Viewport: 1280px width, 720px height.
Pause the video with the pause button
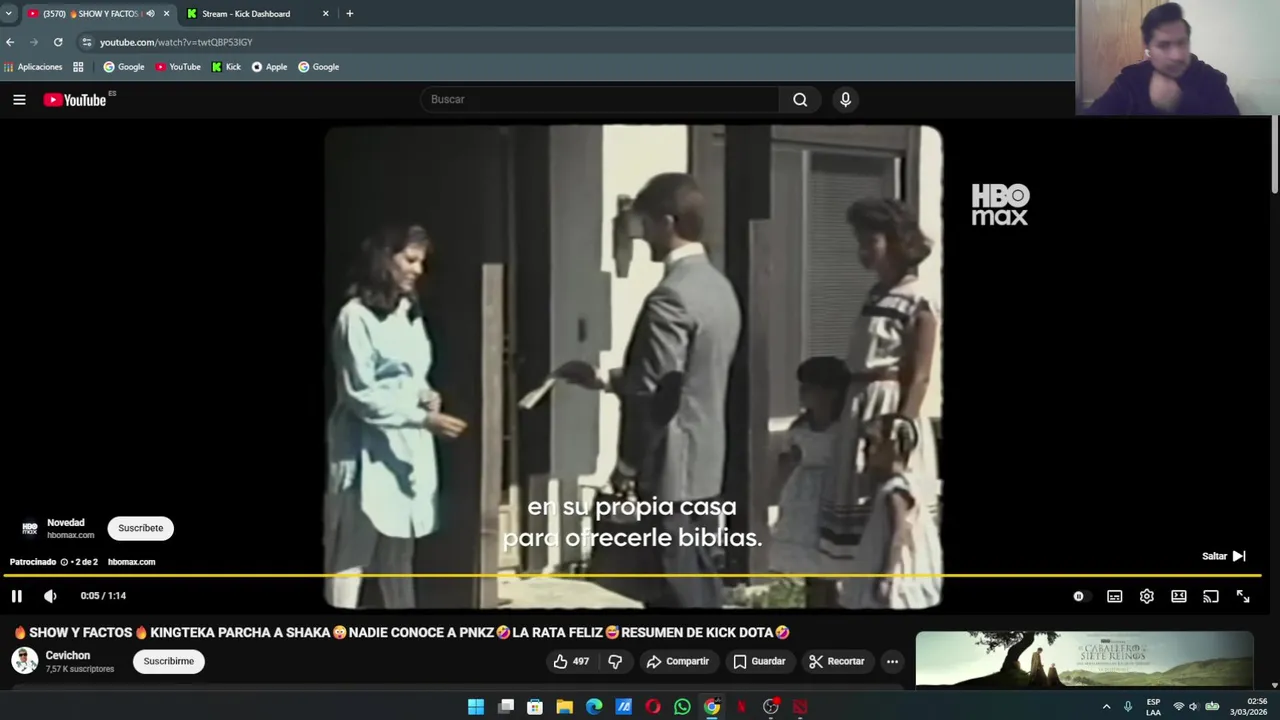pos(17,596)
